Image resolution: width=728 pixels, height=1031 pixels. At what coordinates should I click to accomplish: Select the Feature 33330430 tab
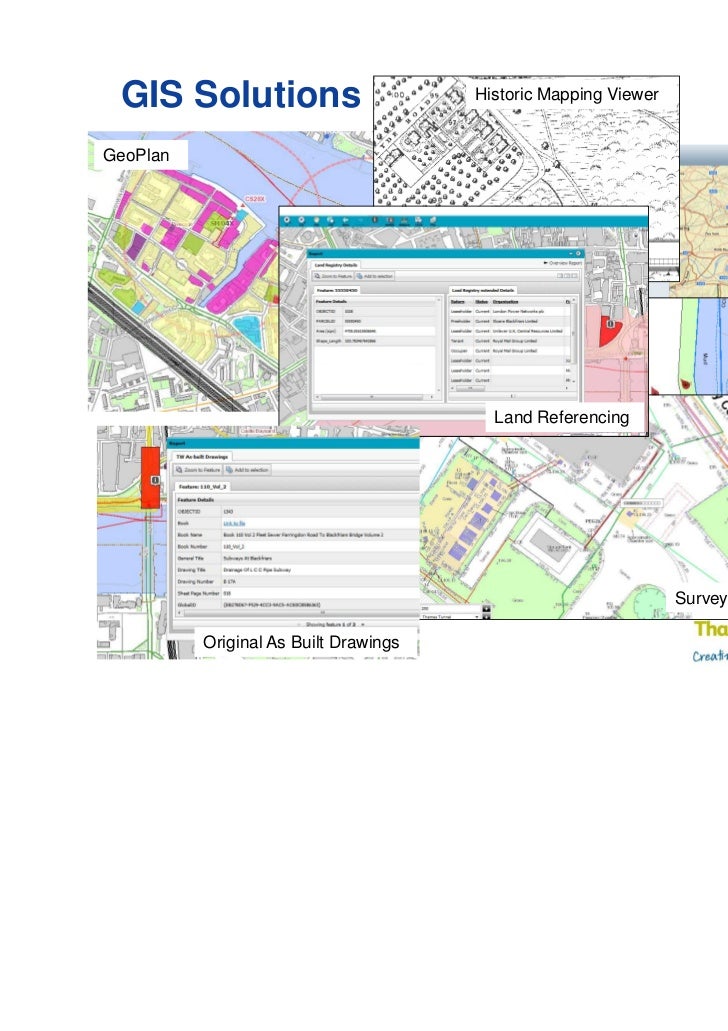pyautogui.click(x=337, y=289)
